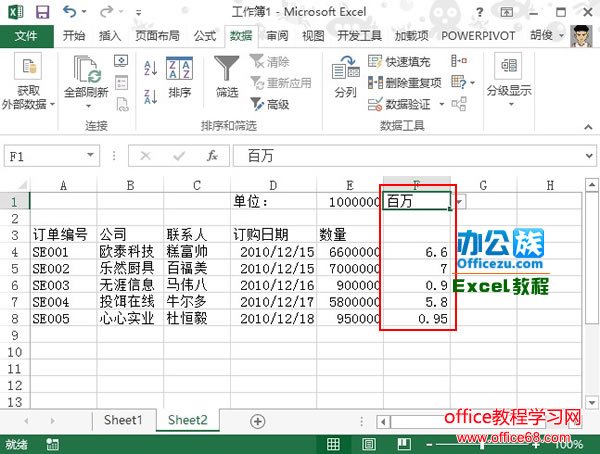The height and width of the screenshot is (454, 600).
Task: Click 删除重复项 remove duplicates
Action: coord(405,83)
